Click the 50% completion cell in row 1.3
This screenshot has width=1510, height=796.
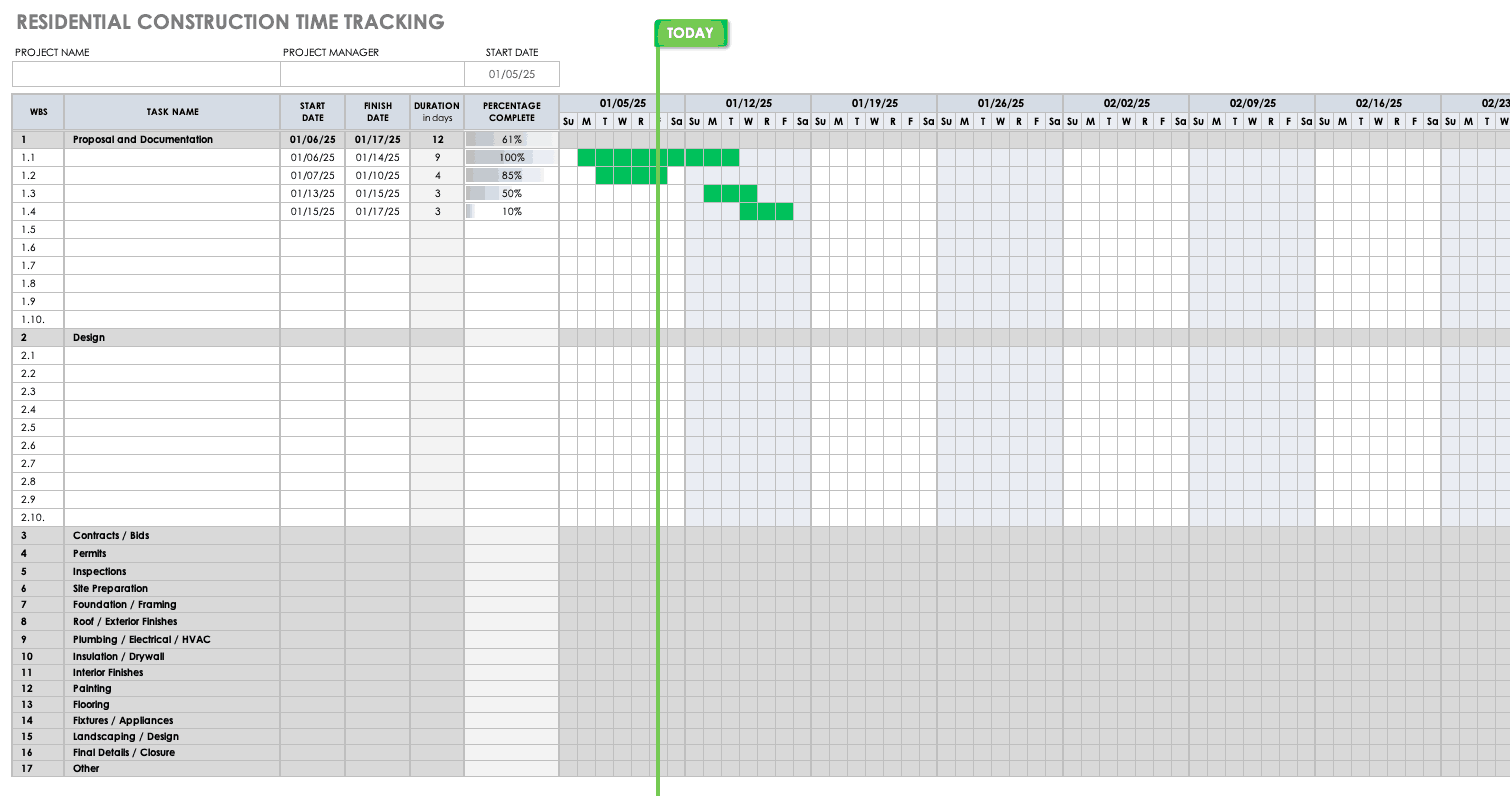(x=512, y=194)
